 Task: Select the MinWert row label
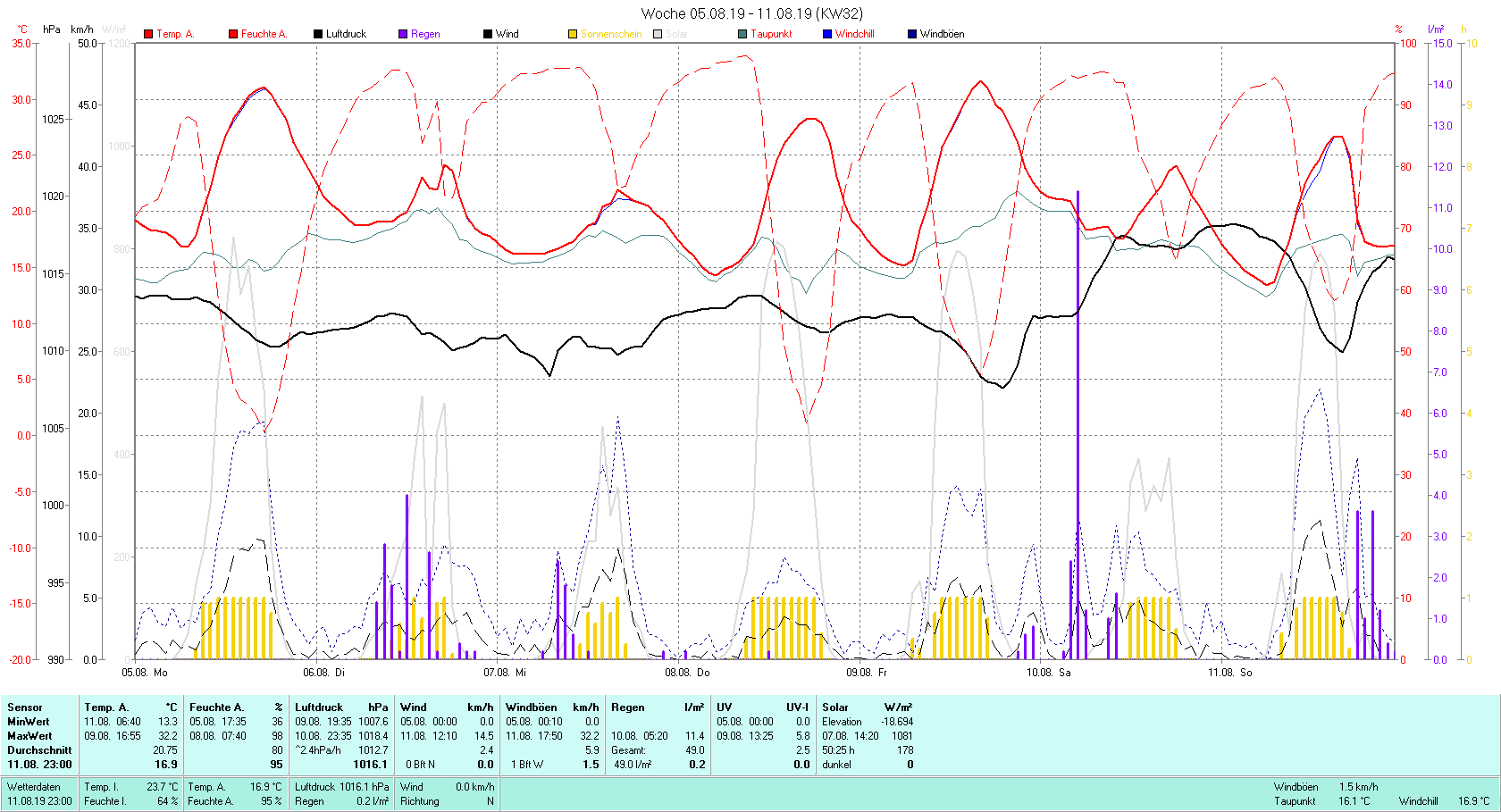[29, 722]
